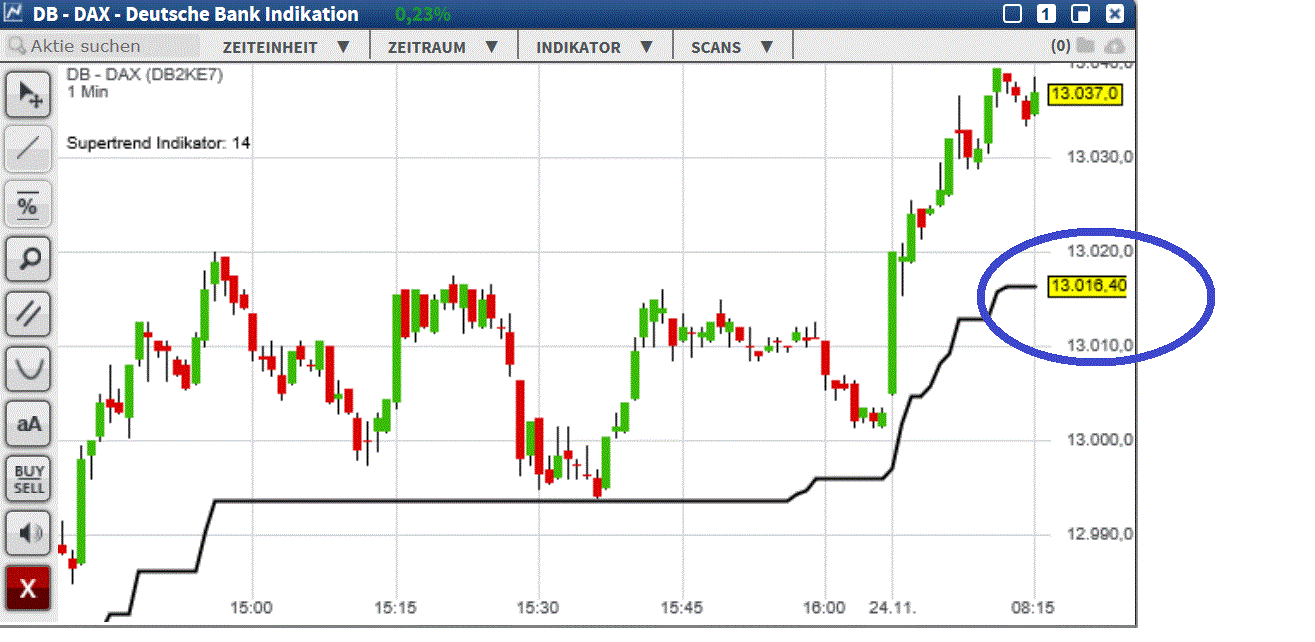1315x642 pixels.
Task: Open the percentage measurement tool
Action: (27, 204)
